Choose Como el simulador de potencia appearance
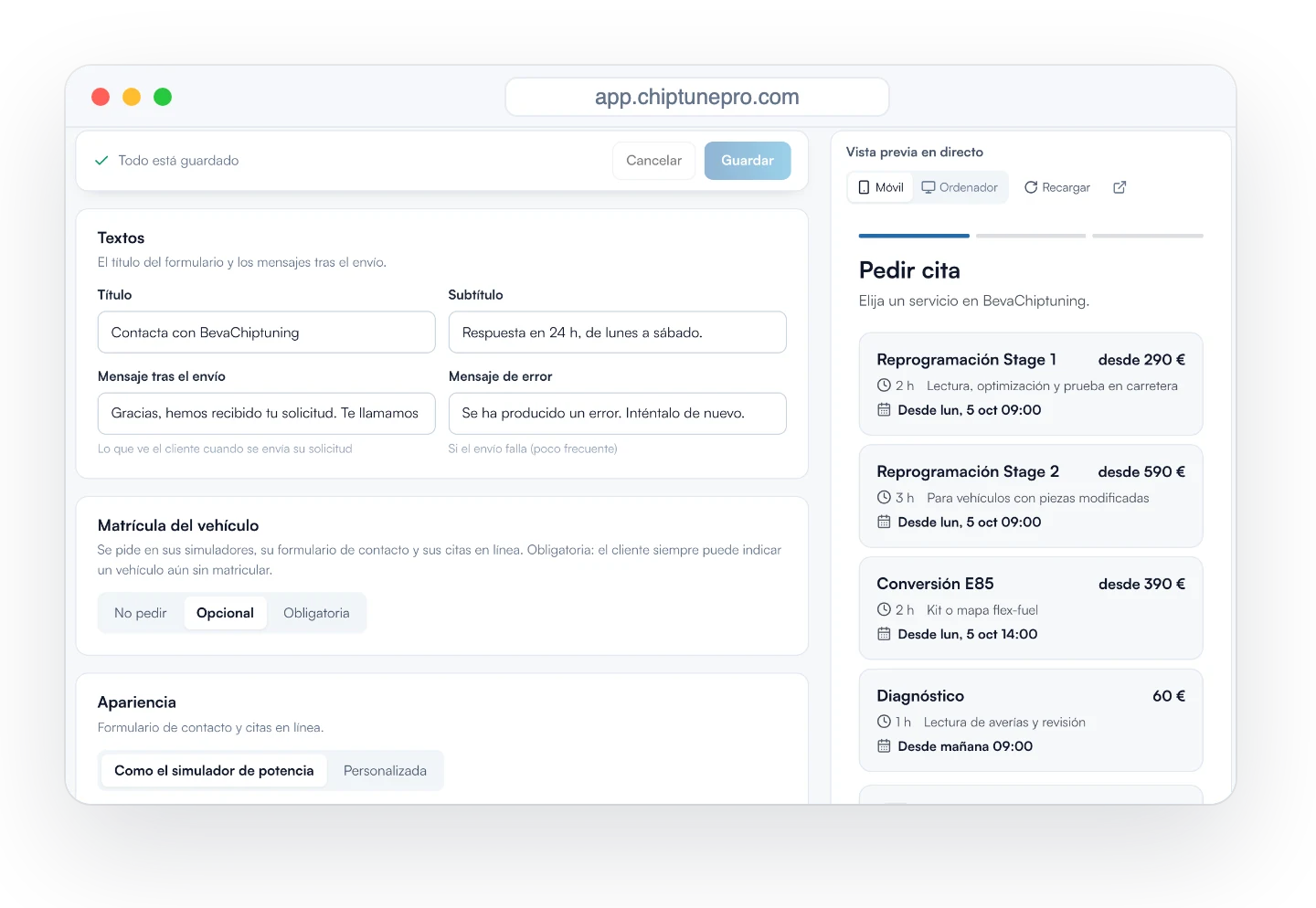This screenshot has height=908, width=1316. click(x=214, y=771)
